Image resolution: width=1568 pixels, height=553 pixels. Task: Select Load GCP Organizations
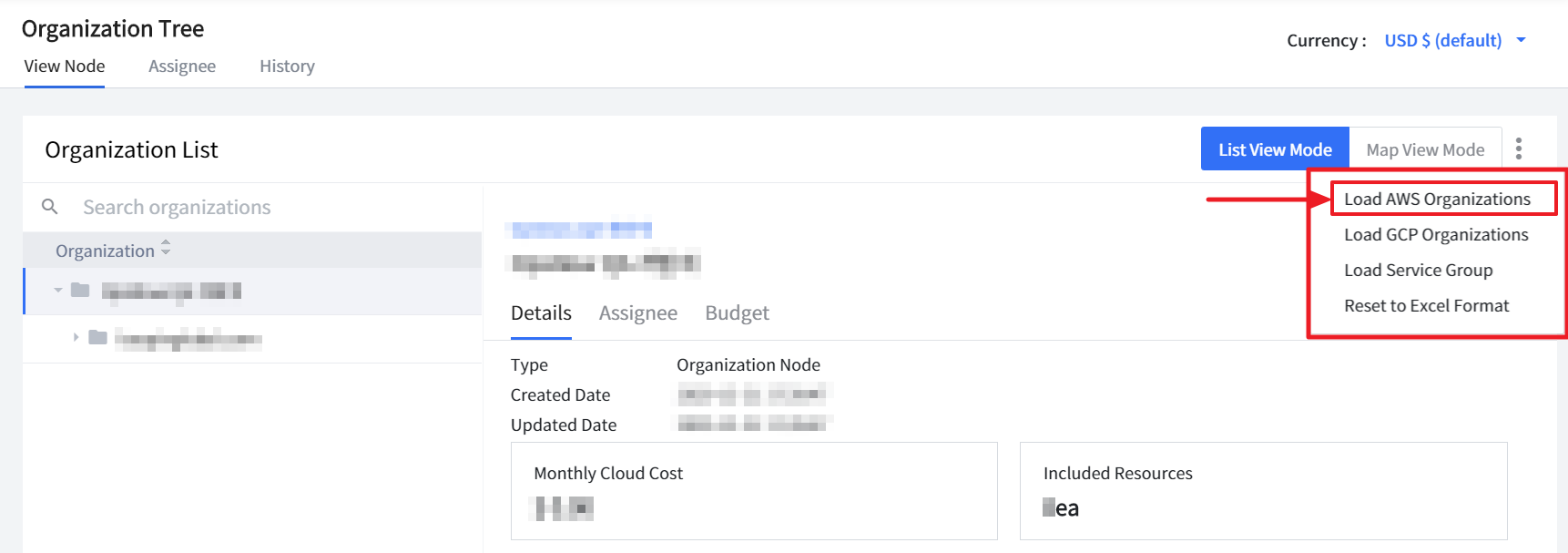[x=1436, y=234]
